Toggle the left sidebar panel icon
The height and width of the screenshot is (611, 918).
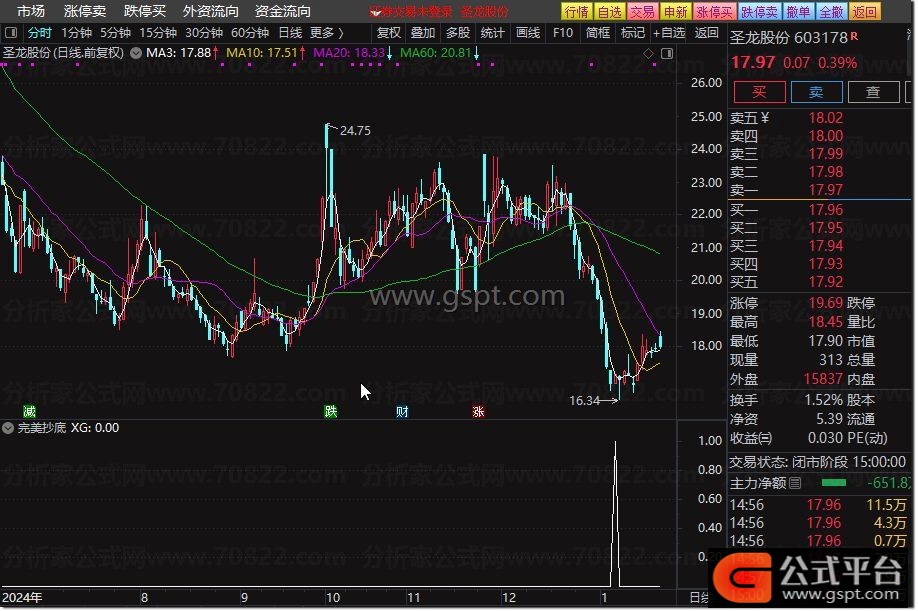(11, 33)
